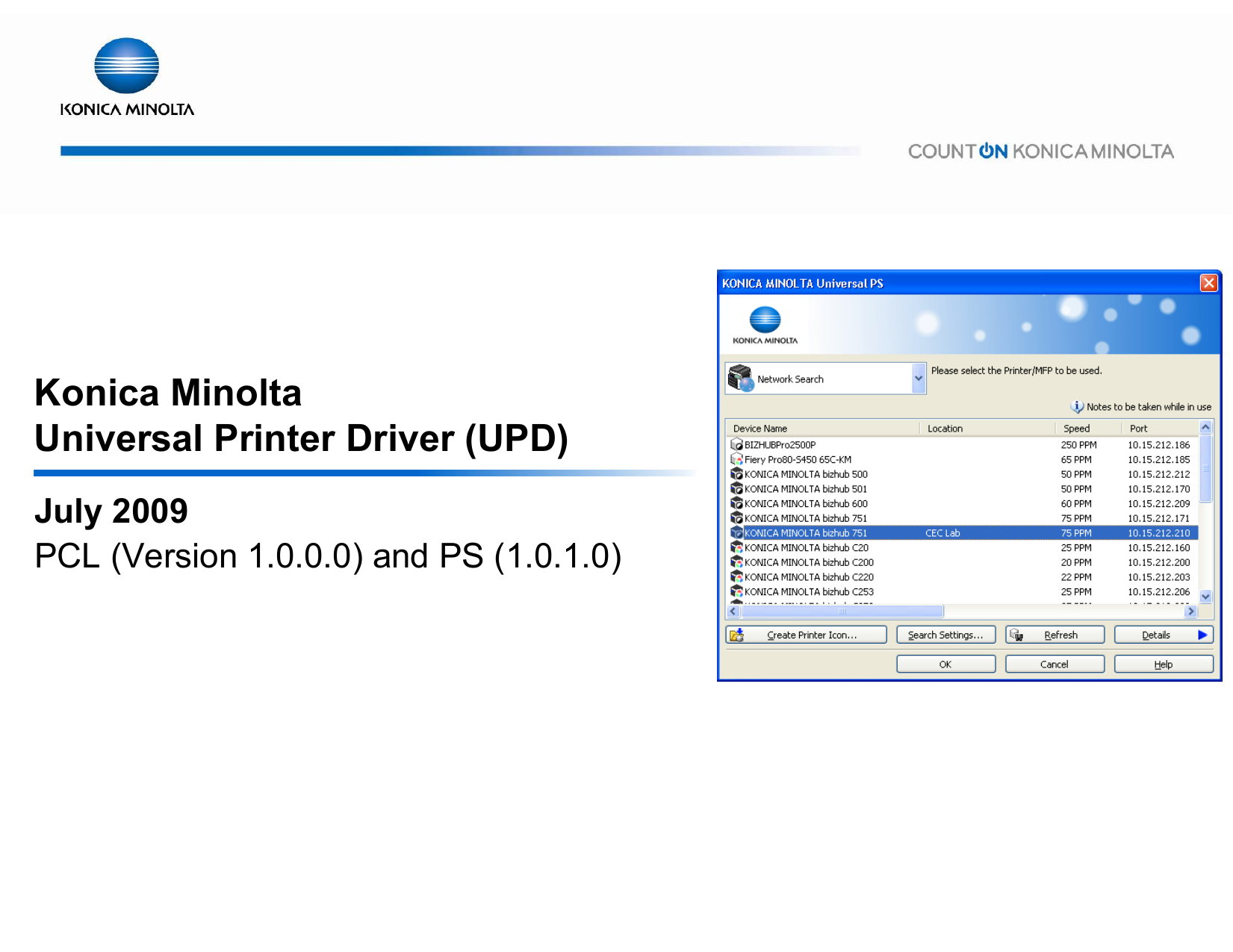Select KONICA MINOLTA bizhub 501 row
This screenshot has height=952, width=1233.
tap(962, 489)
